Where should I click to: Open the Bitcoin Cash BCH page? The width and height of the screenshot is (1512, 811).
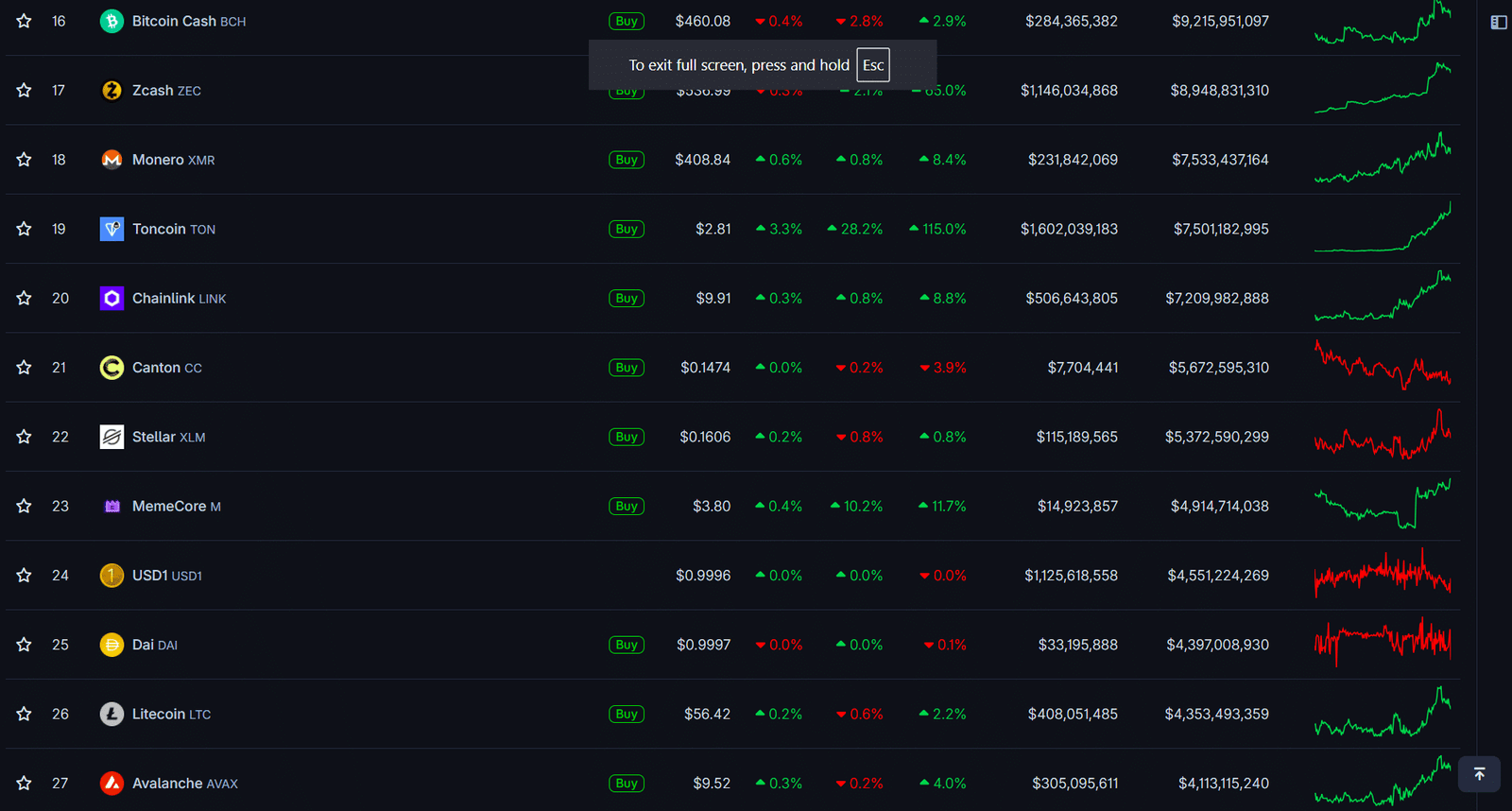pos(189,21)
